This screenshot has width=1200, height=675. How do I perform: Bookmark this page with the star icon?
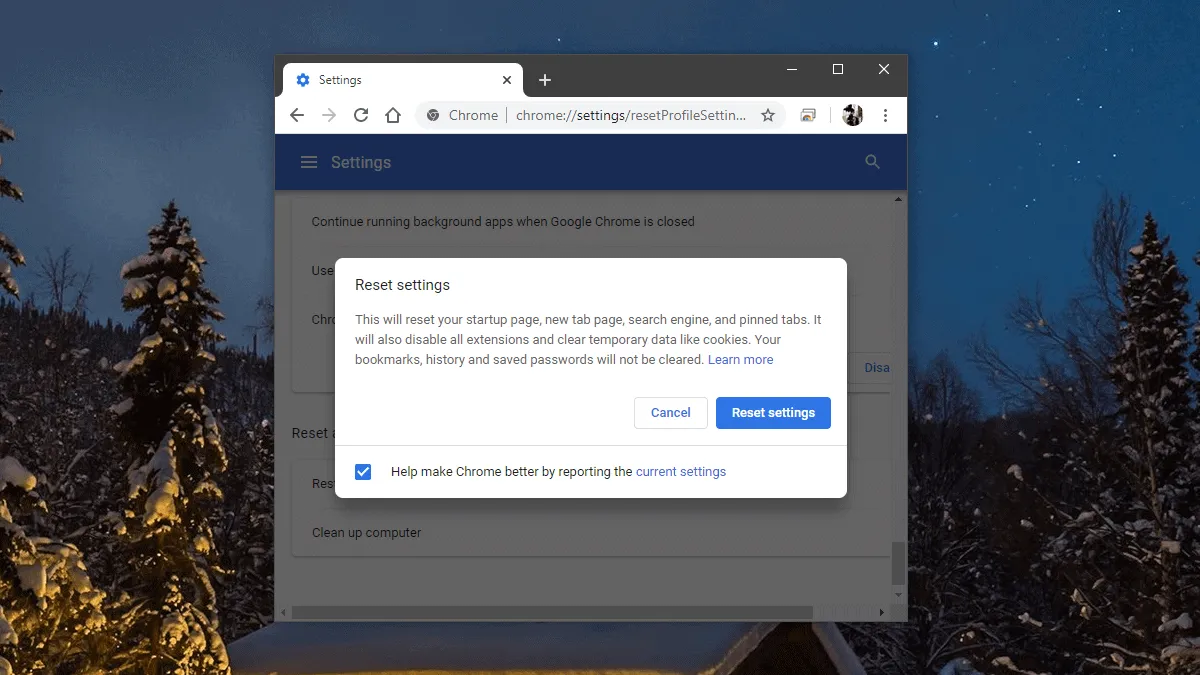click(x=768, y=115)
